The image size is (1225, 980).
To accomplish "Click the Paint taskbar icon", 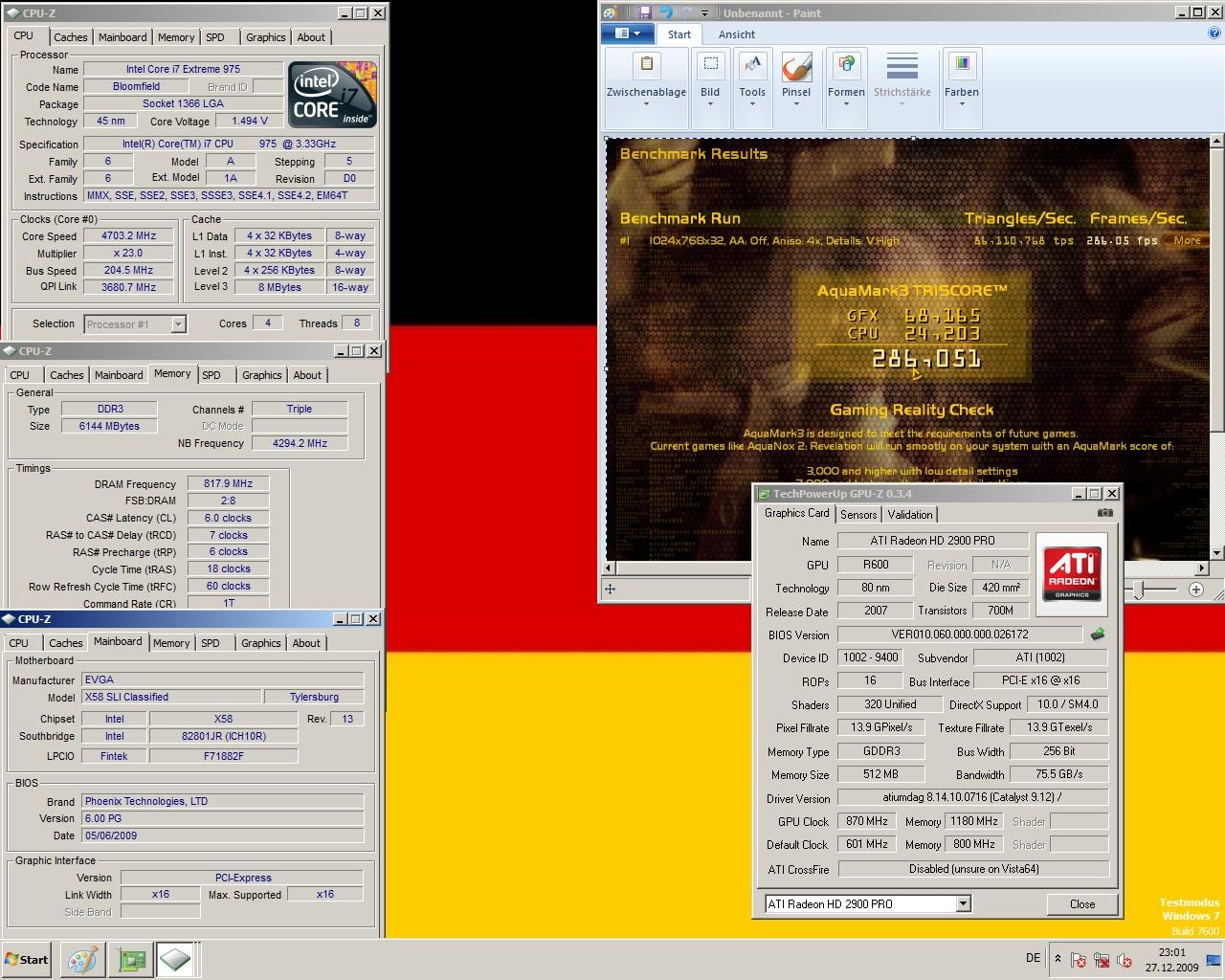I will (83, 960).
